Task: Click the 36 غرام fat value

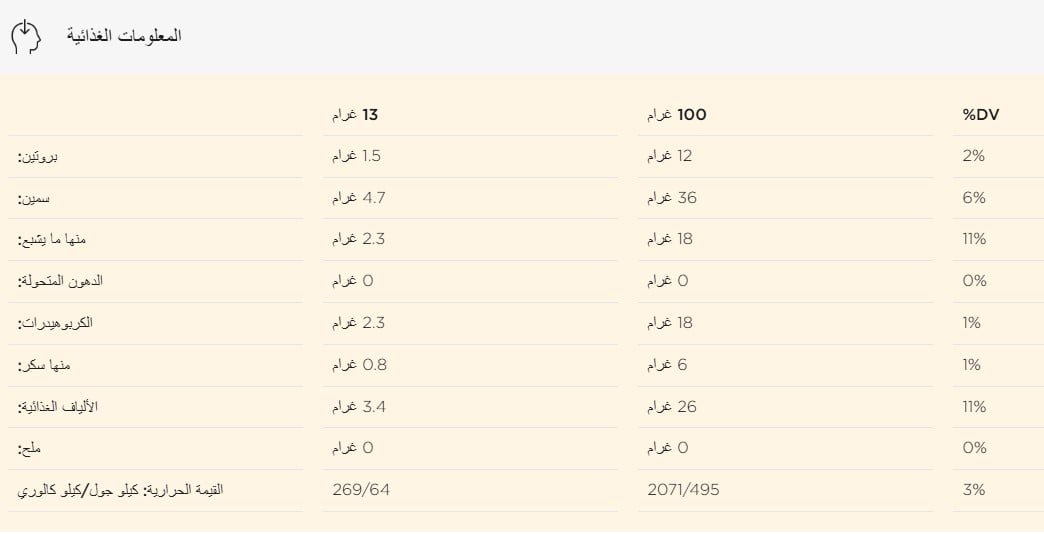Action: pos(672,199)
